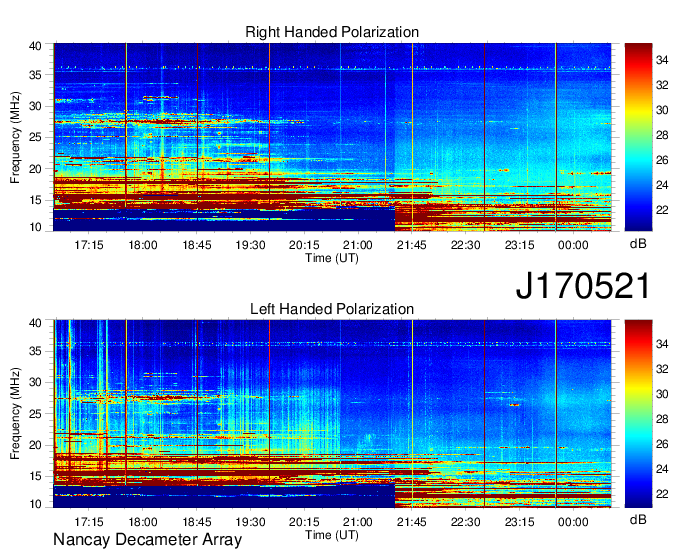
Task: Click the 40 MHz tick label on lower plot
Action: [x=35, y=323]
